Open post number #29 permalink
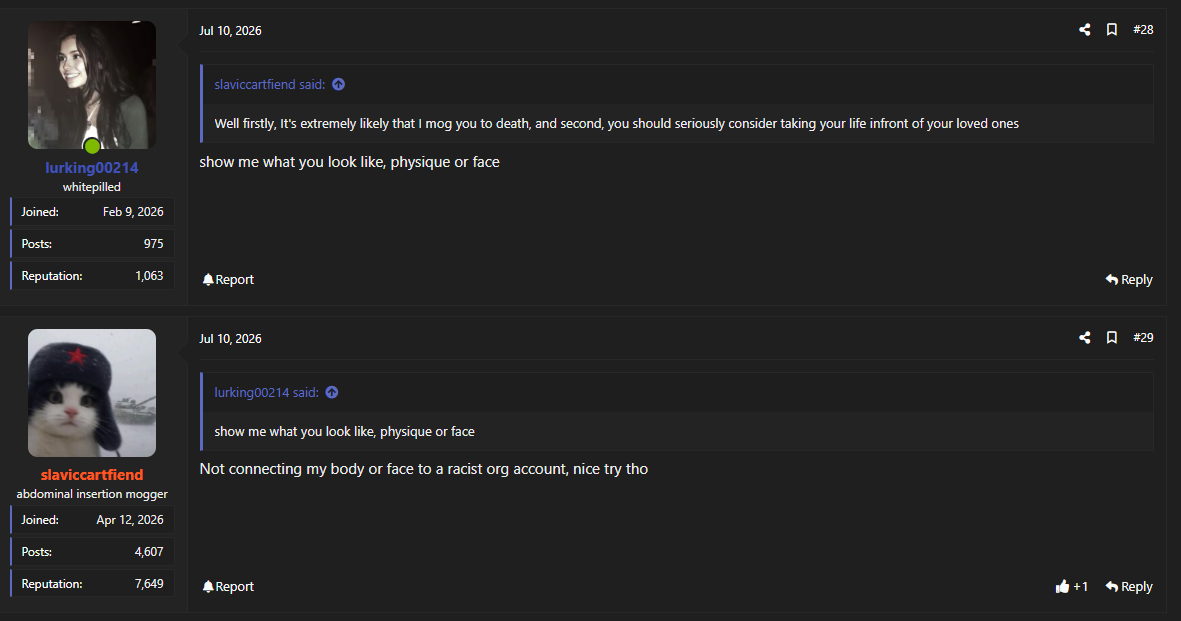 [x=1143, y=338]
